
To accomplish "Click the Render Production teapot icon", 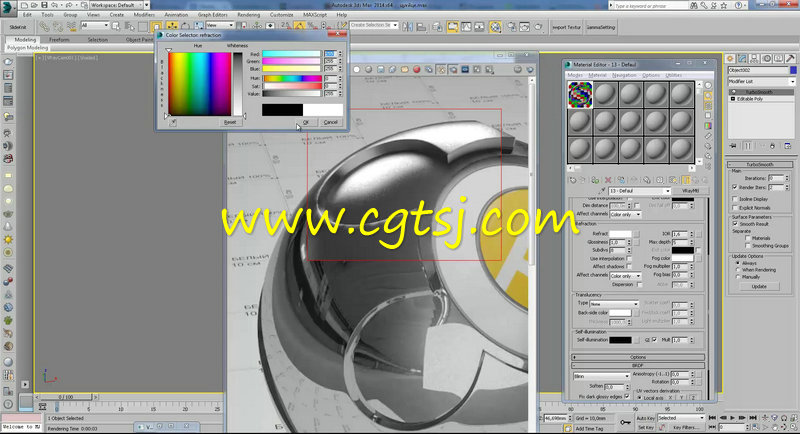I will (539, 27).
